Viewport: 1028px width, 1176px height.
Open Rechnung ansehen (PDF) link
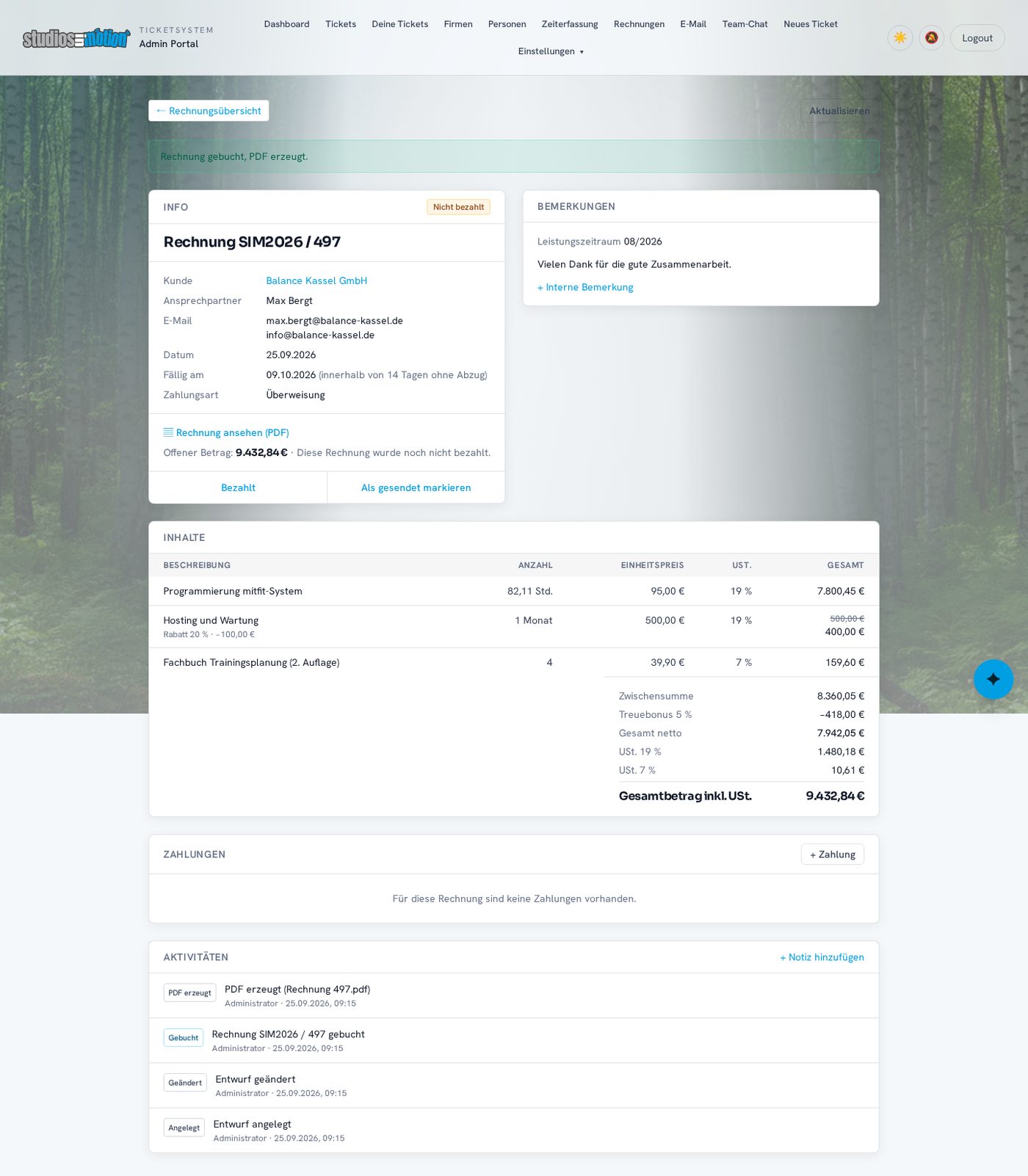point(226,432)
